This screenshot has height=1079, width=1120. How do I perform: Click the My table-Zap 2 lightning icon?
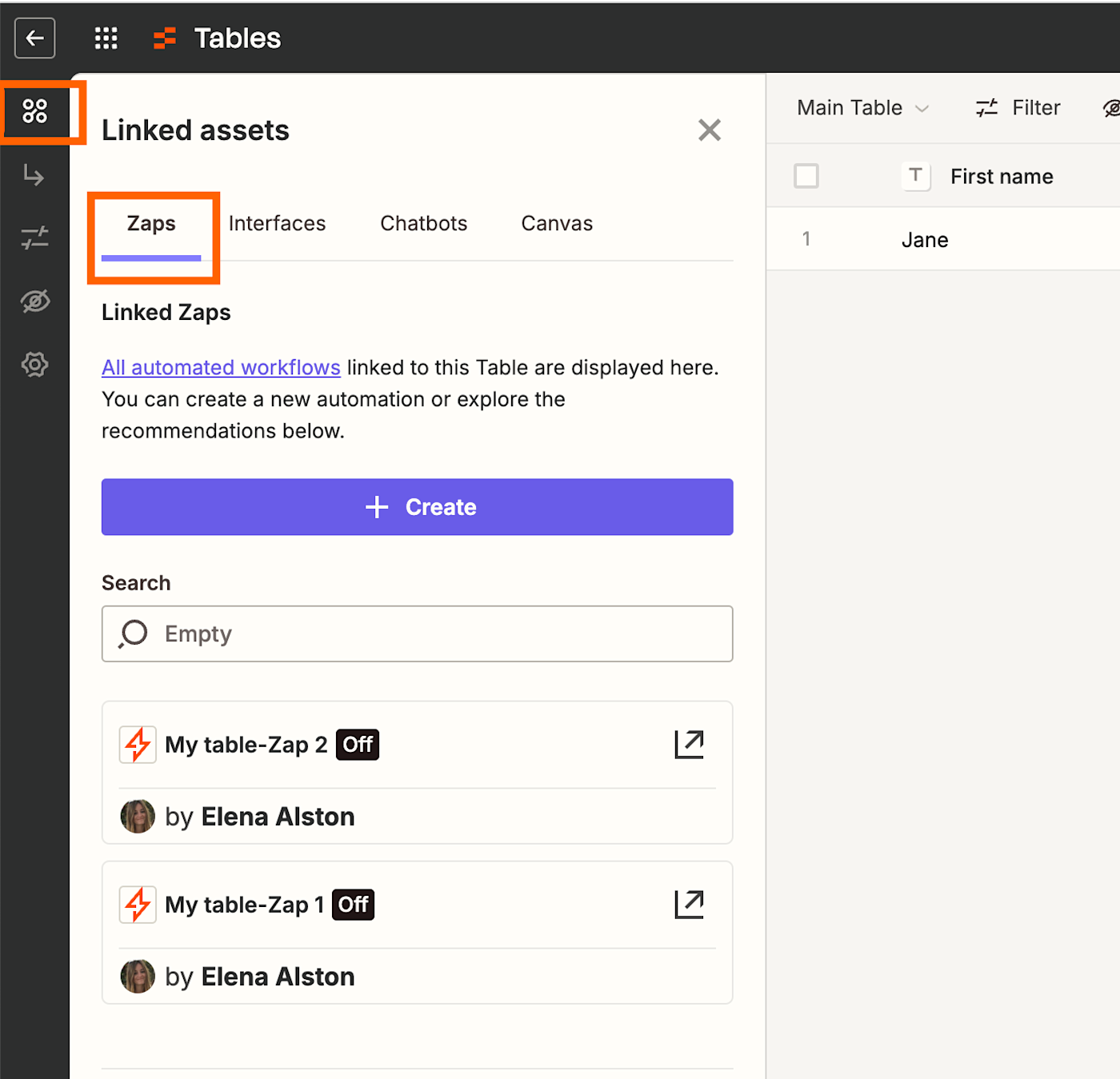tap(138, 745)
